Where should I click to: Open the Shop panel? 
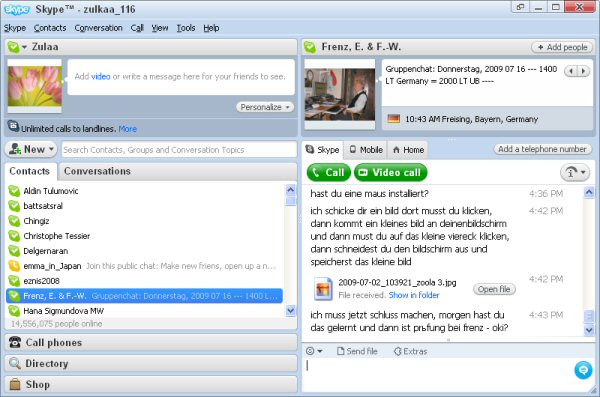pyautogui.click(x=151, y=384)
